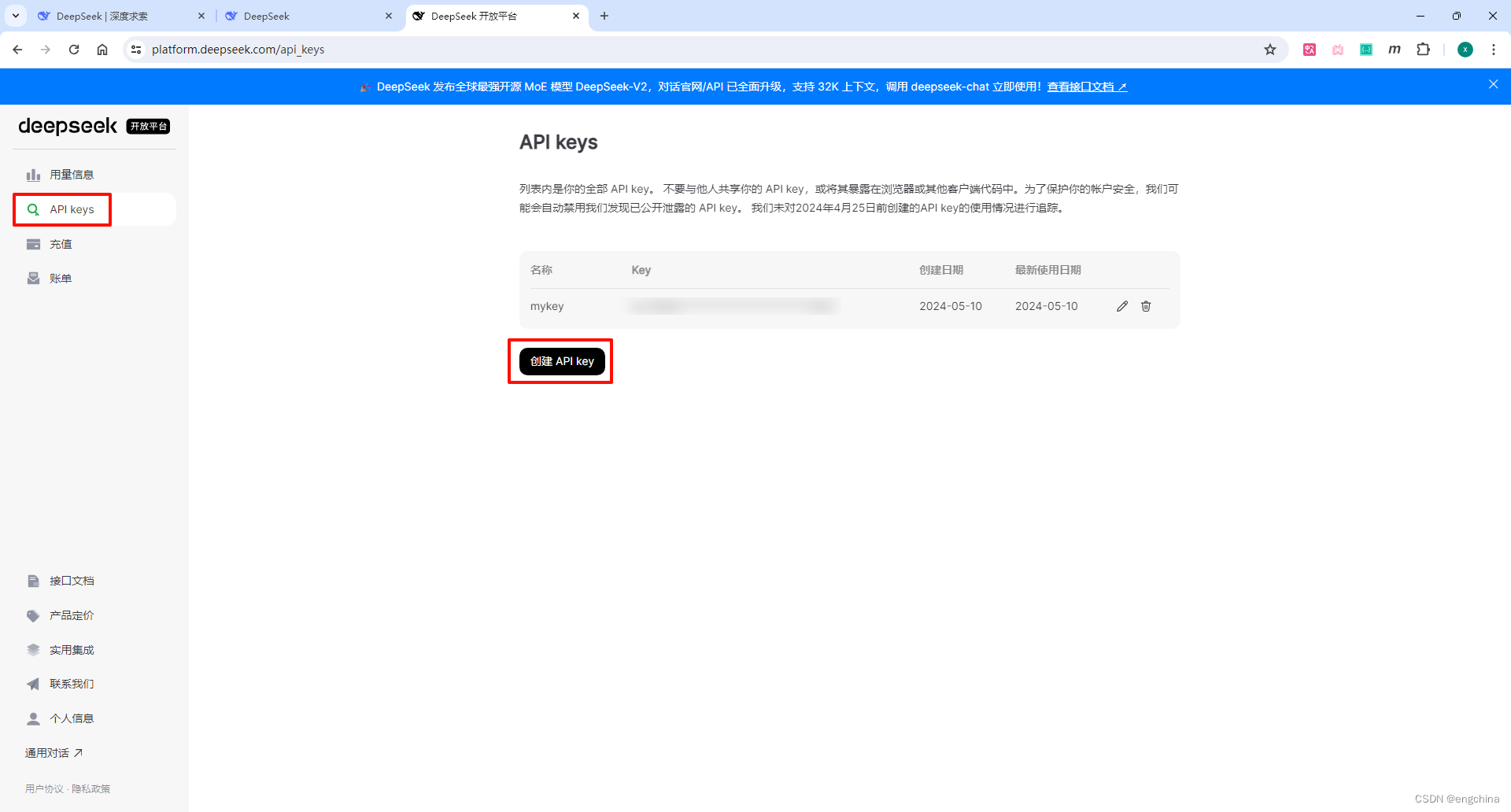View site information icon in address bar

(x=136, y=50)
